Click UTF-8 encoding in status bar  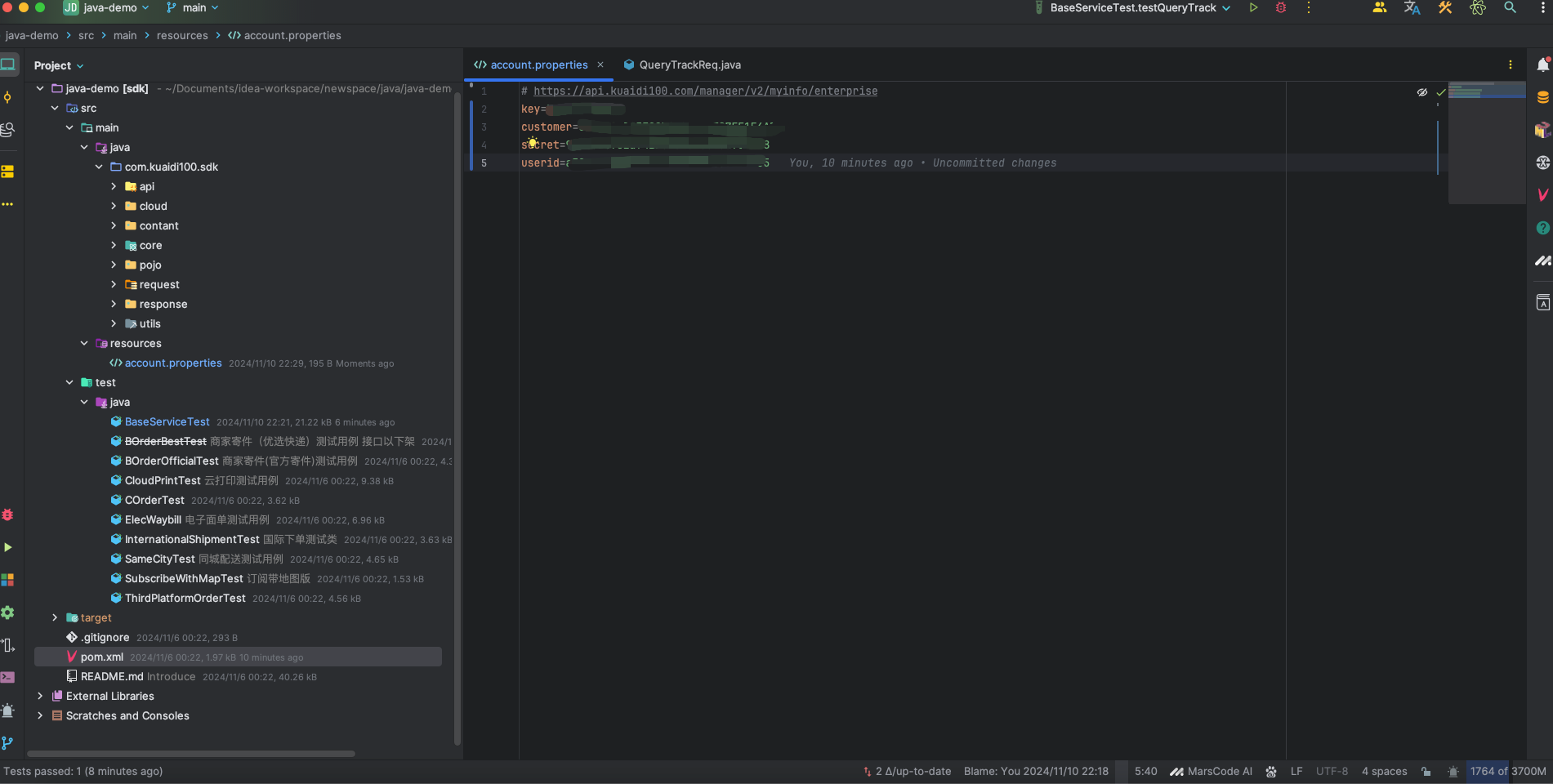pos(1332,771)
